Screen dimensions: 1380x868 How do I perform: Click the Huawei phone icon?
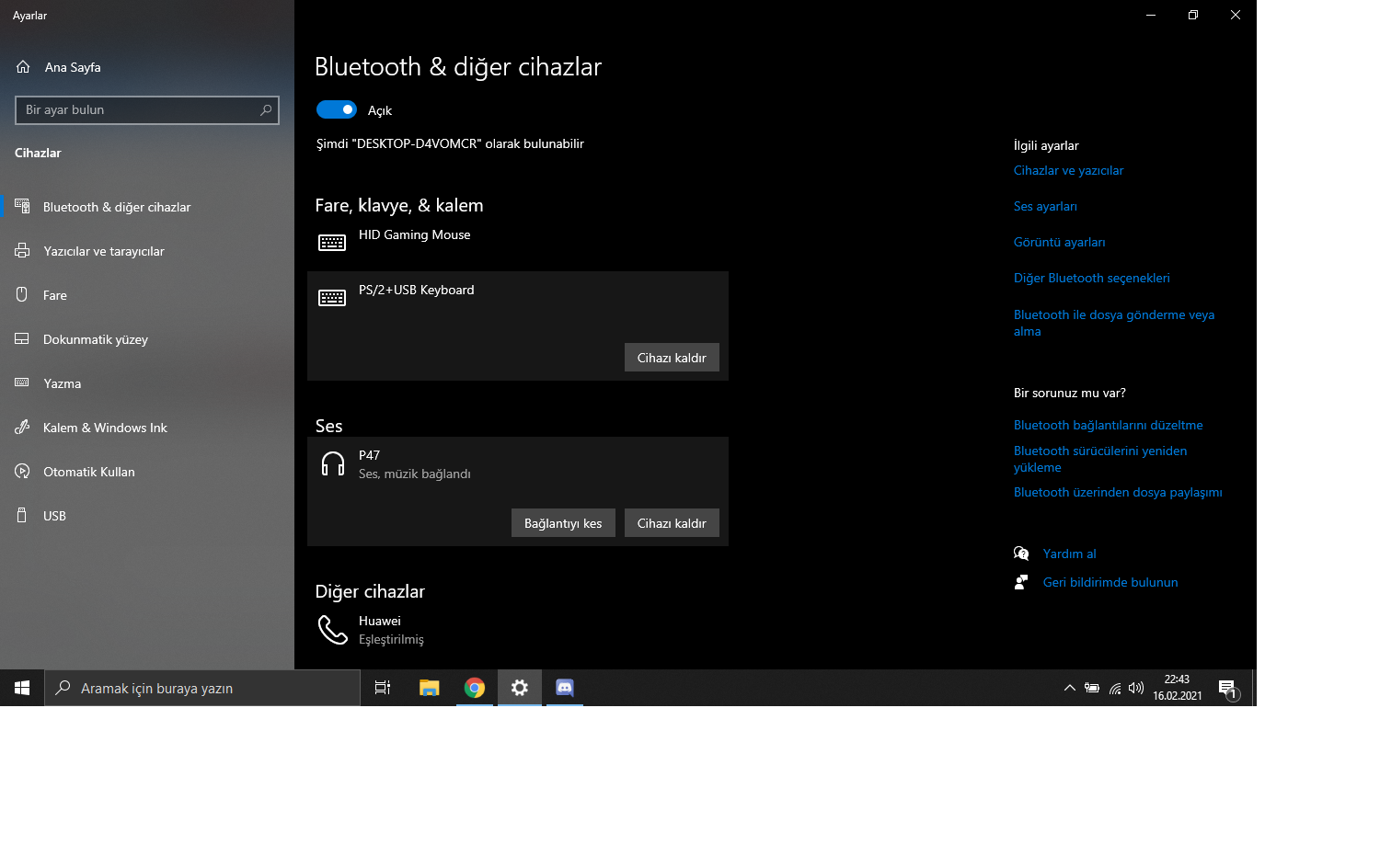click(332, 630)
